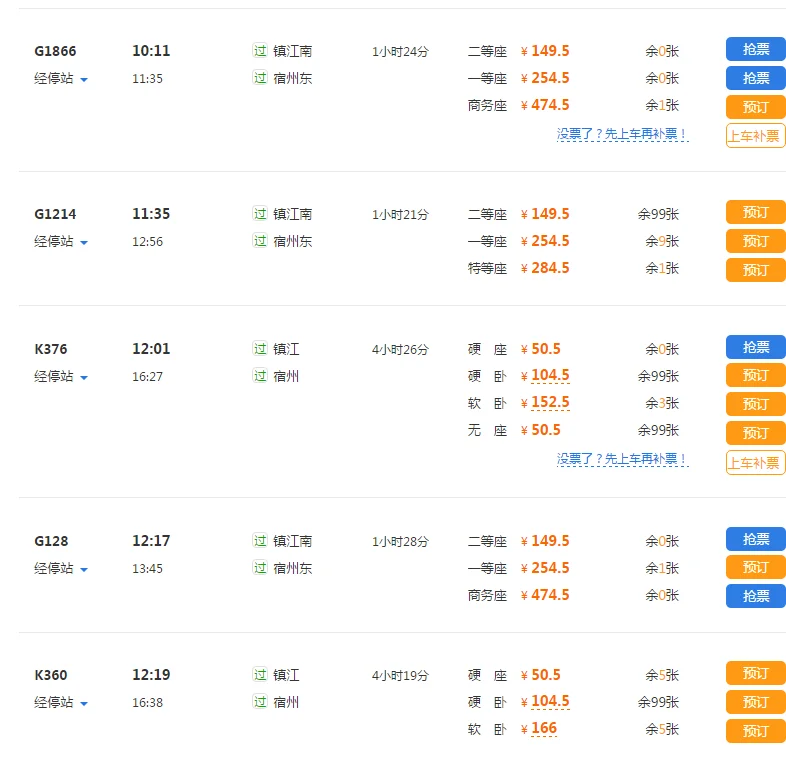
Task: Reserve K376 软卧 berth with 预订
Action: [755, 404]
